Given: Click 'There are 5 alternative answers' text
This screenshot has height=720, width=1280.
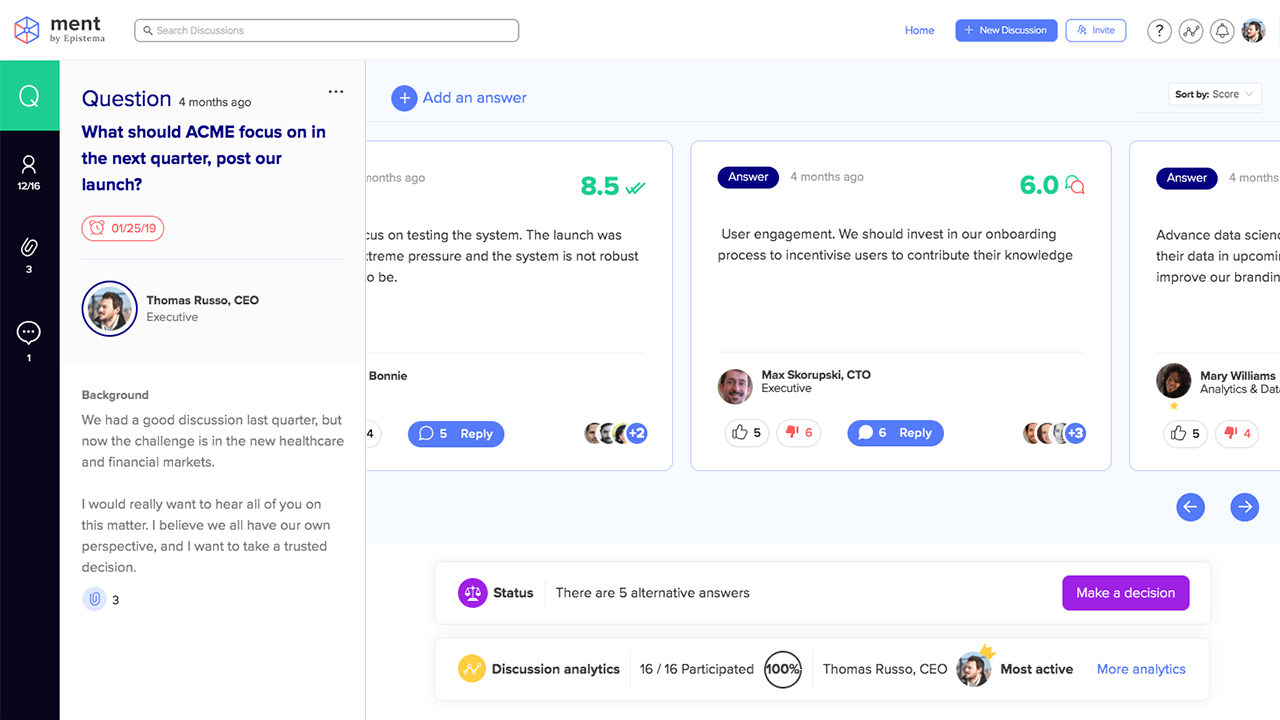Looking at the screenshot, I should [x=652, y=593].
